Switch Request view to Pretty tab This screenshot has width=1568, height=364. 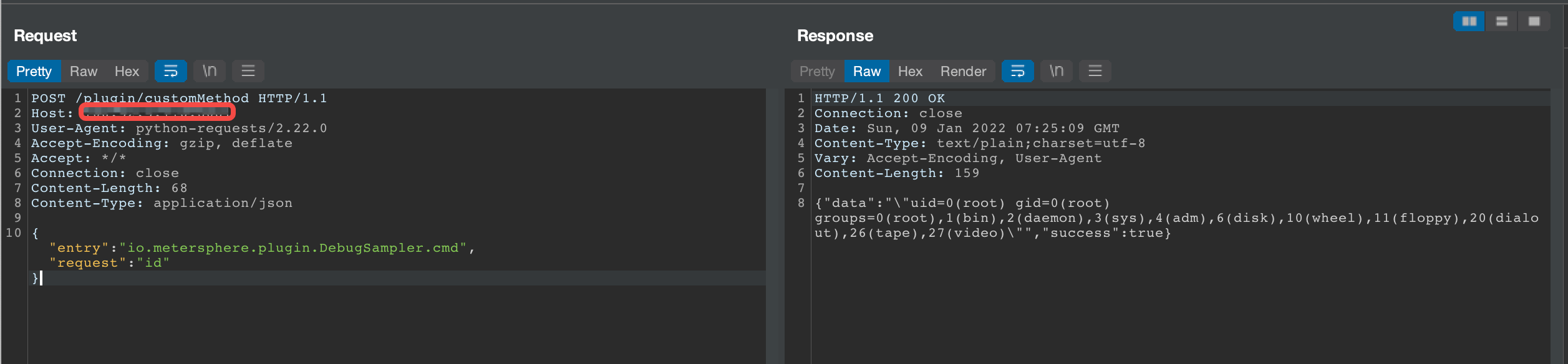(34, 71)
